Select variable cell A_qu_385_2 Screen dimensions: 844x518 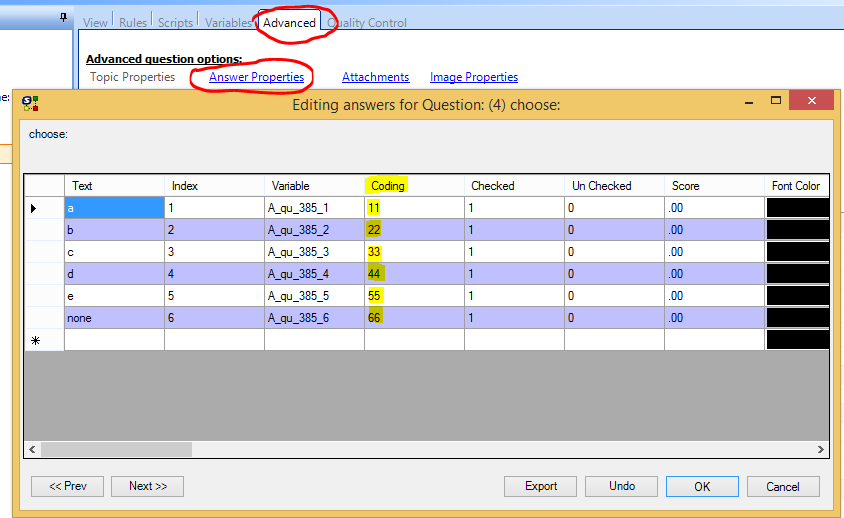314,230
